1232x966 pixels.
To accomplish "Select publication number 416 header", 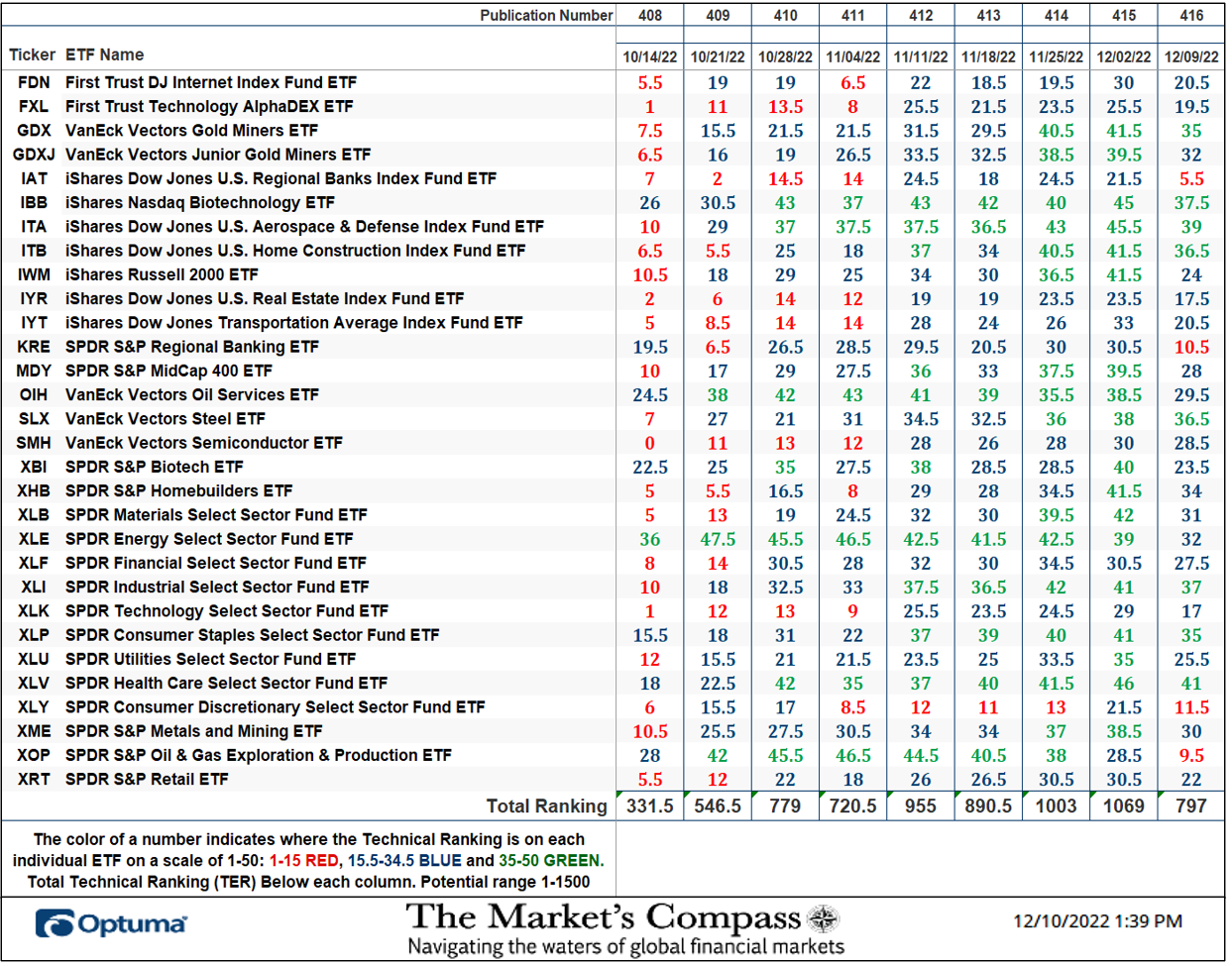I will coord(1191,15).
